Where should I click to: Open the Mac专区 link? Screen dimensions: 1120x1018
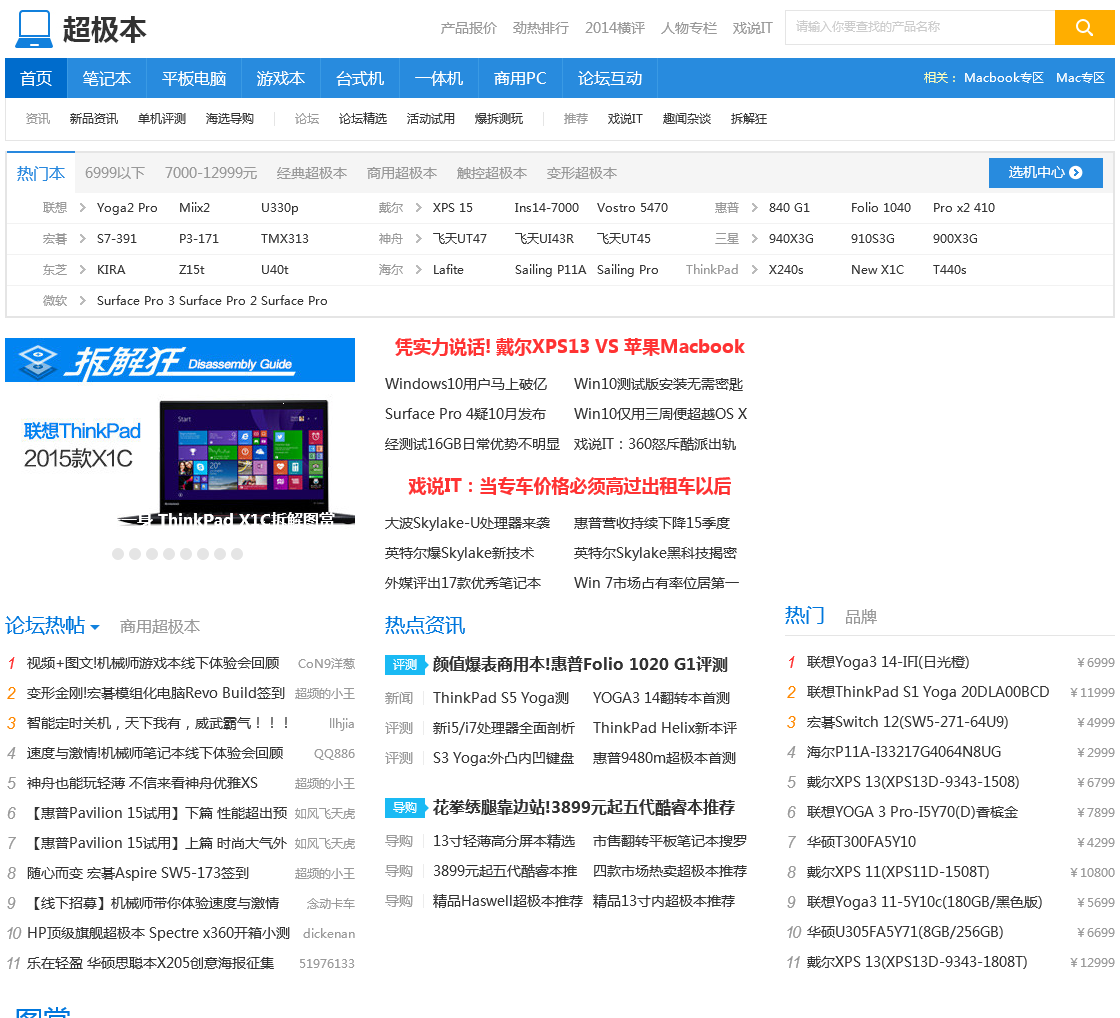pyautogui.click(x=1080, y=78)
